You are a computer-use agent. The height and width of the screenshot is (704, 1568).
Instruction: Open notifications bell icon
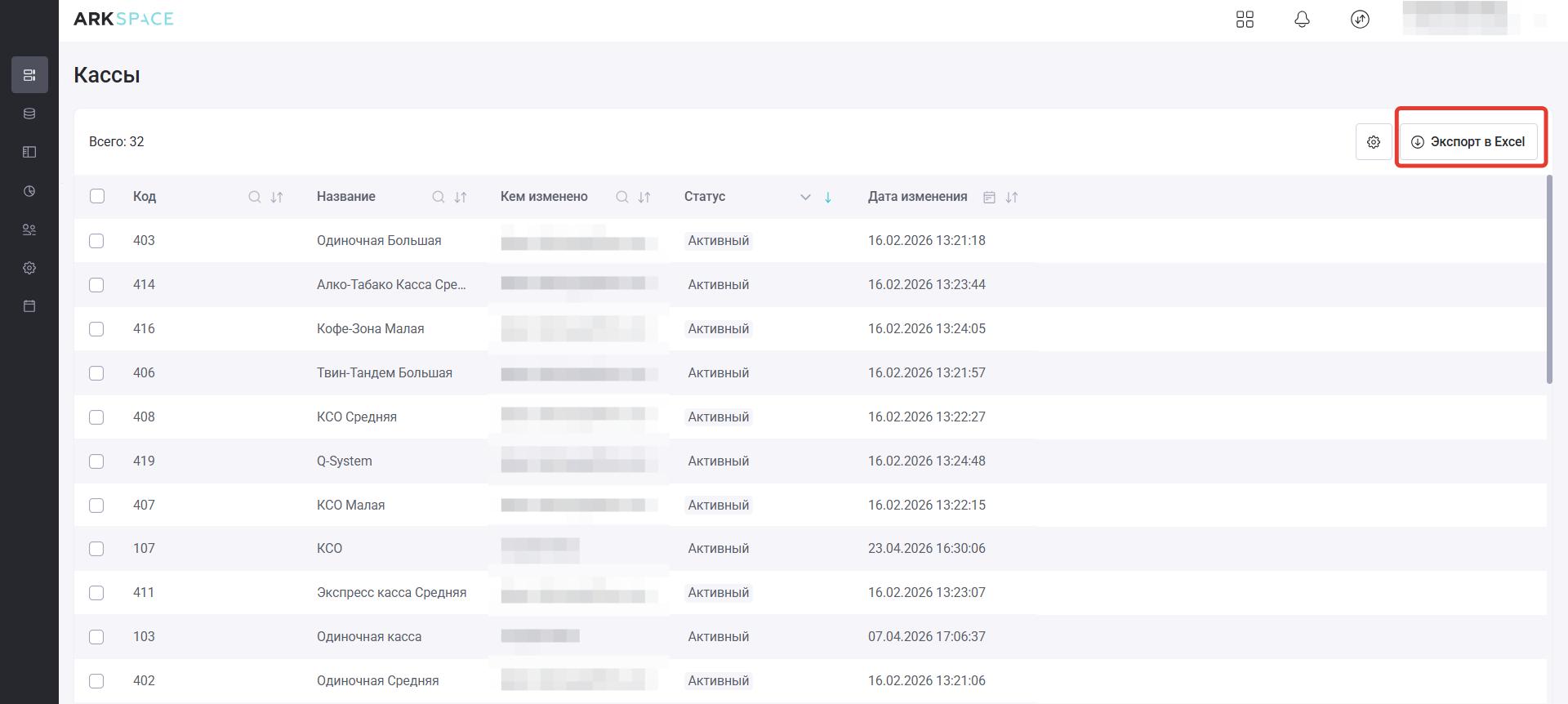tap(1302, 20)
